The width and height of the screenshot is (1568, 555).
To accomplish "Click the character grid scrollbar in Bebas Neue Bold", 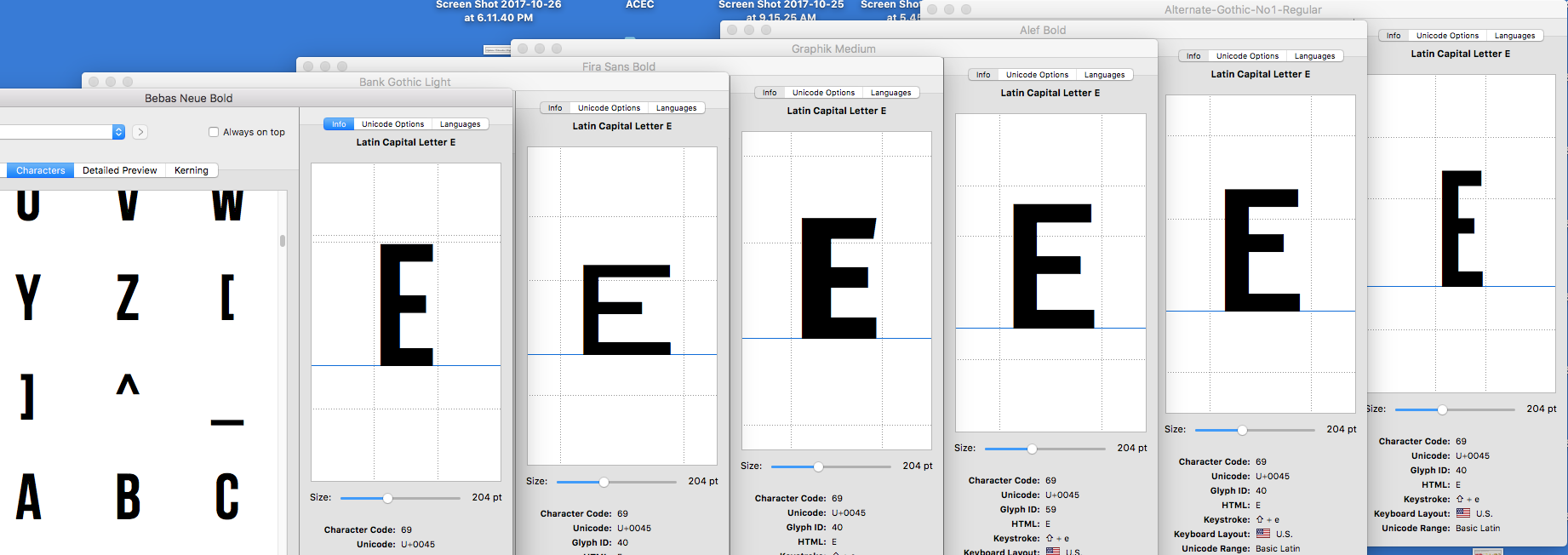I will pos(283,241).
